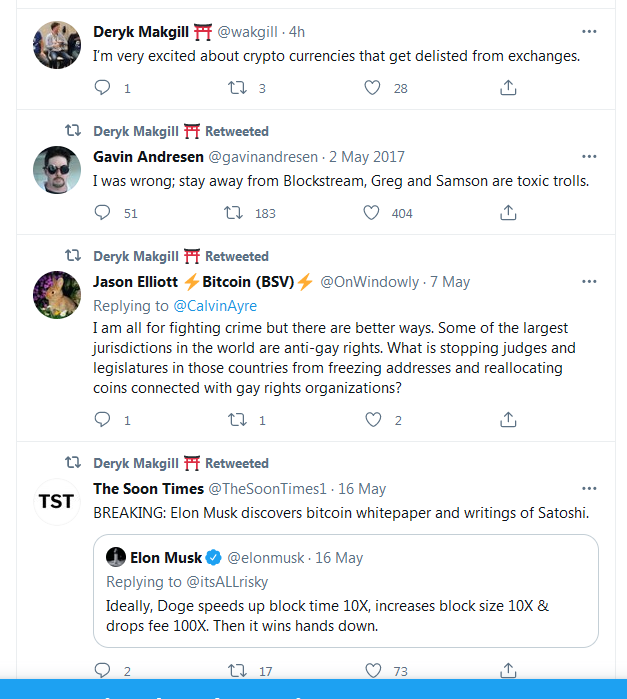This screenshot has width=627, height=699.
Task: Retweet Deryk Makgill's crypto delisting tweet
Action: tap(237, 87)
